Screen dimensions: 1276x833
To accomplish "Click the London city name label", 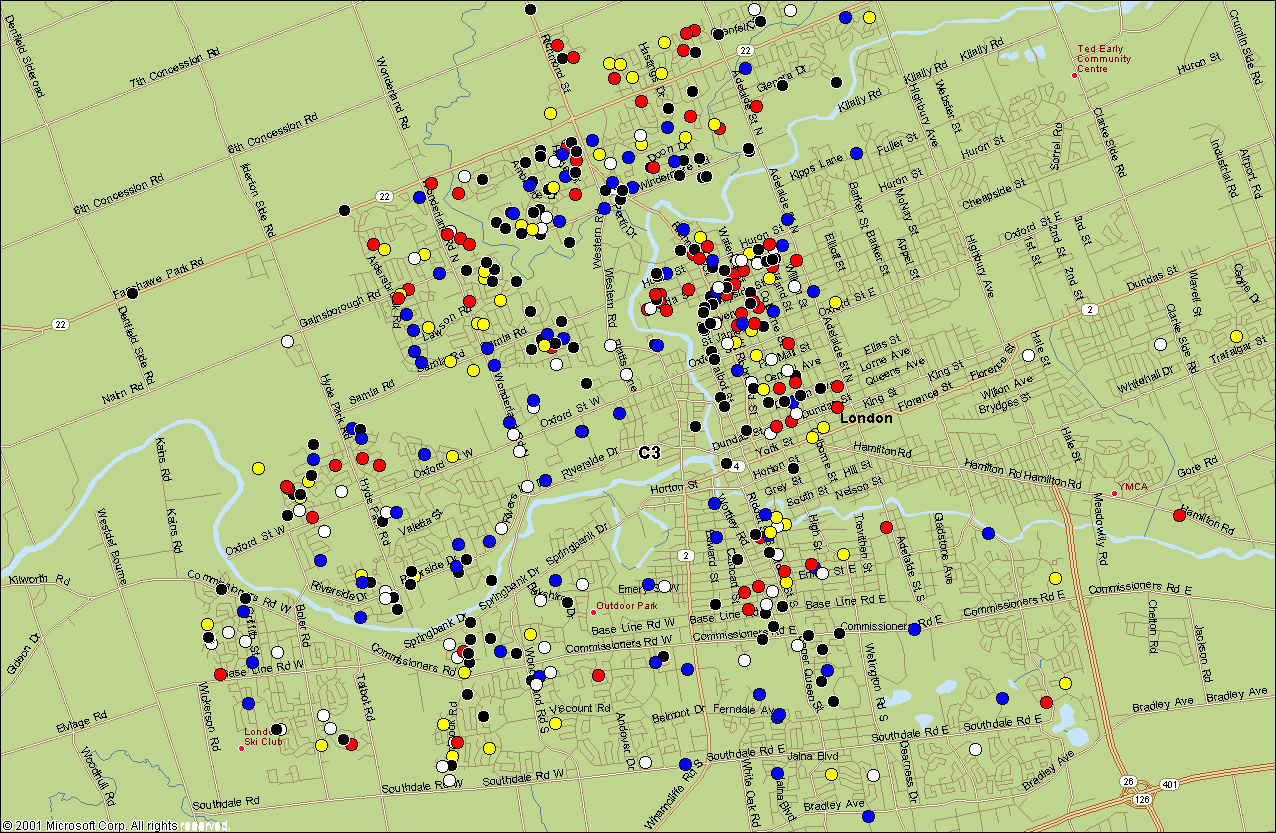I will pos(866,418).
